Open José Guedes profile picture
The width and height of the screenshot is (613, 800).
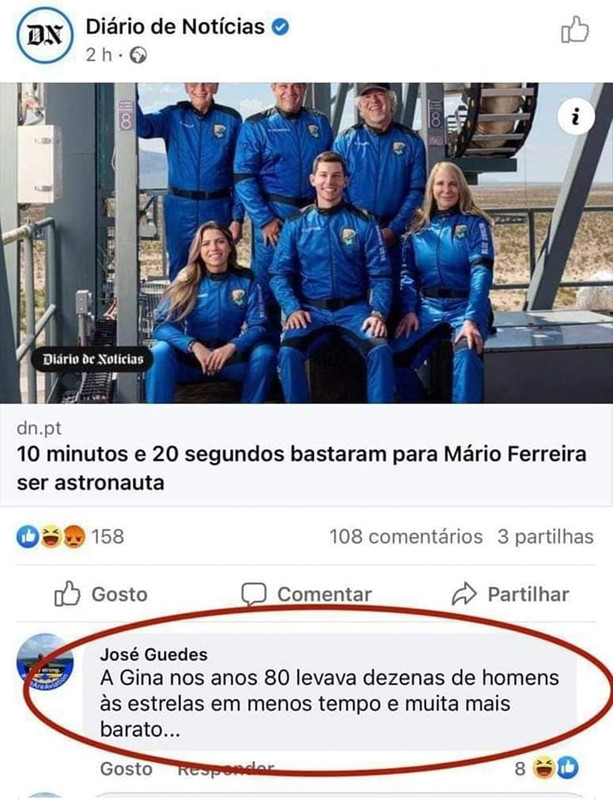pos(45,662)
